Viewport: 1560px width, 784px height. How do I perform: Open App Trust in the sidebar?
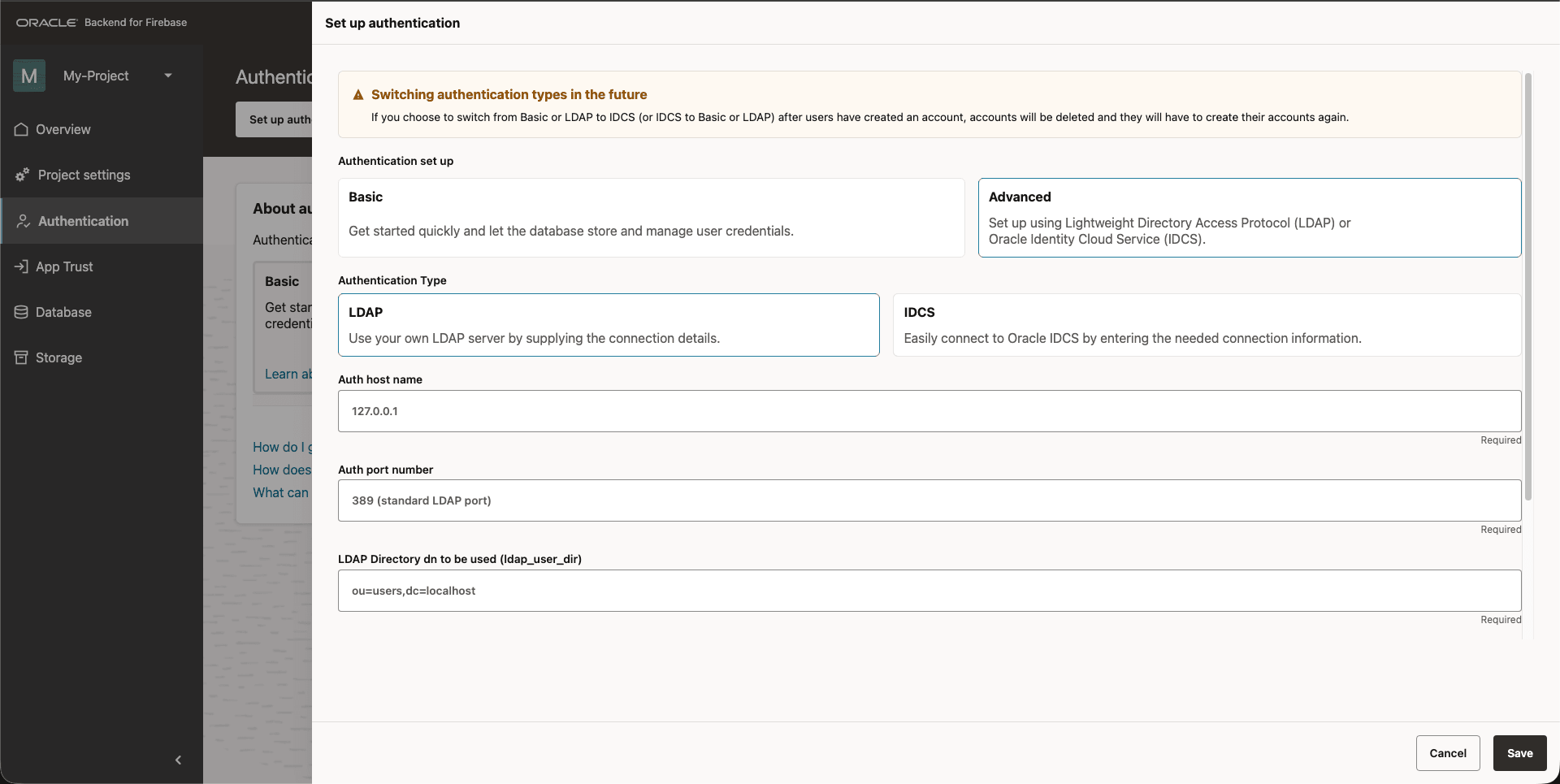102,266
